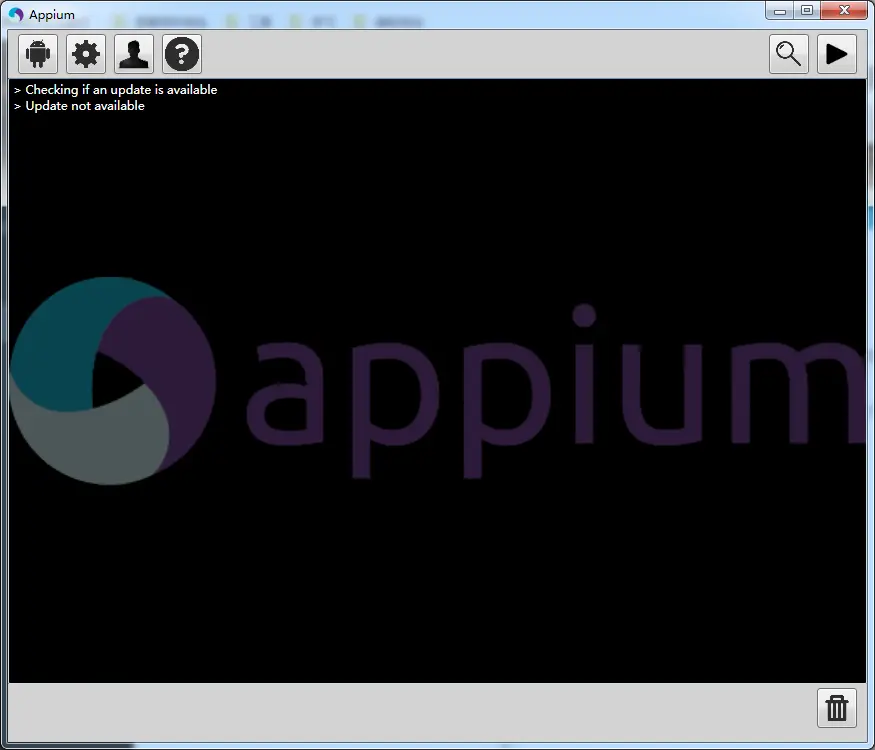Open Developer Settings via the person silhouette icon

click(x=134, y=54)
